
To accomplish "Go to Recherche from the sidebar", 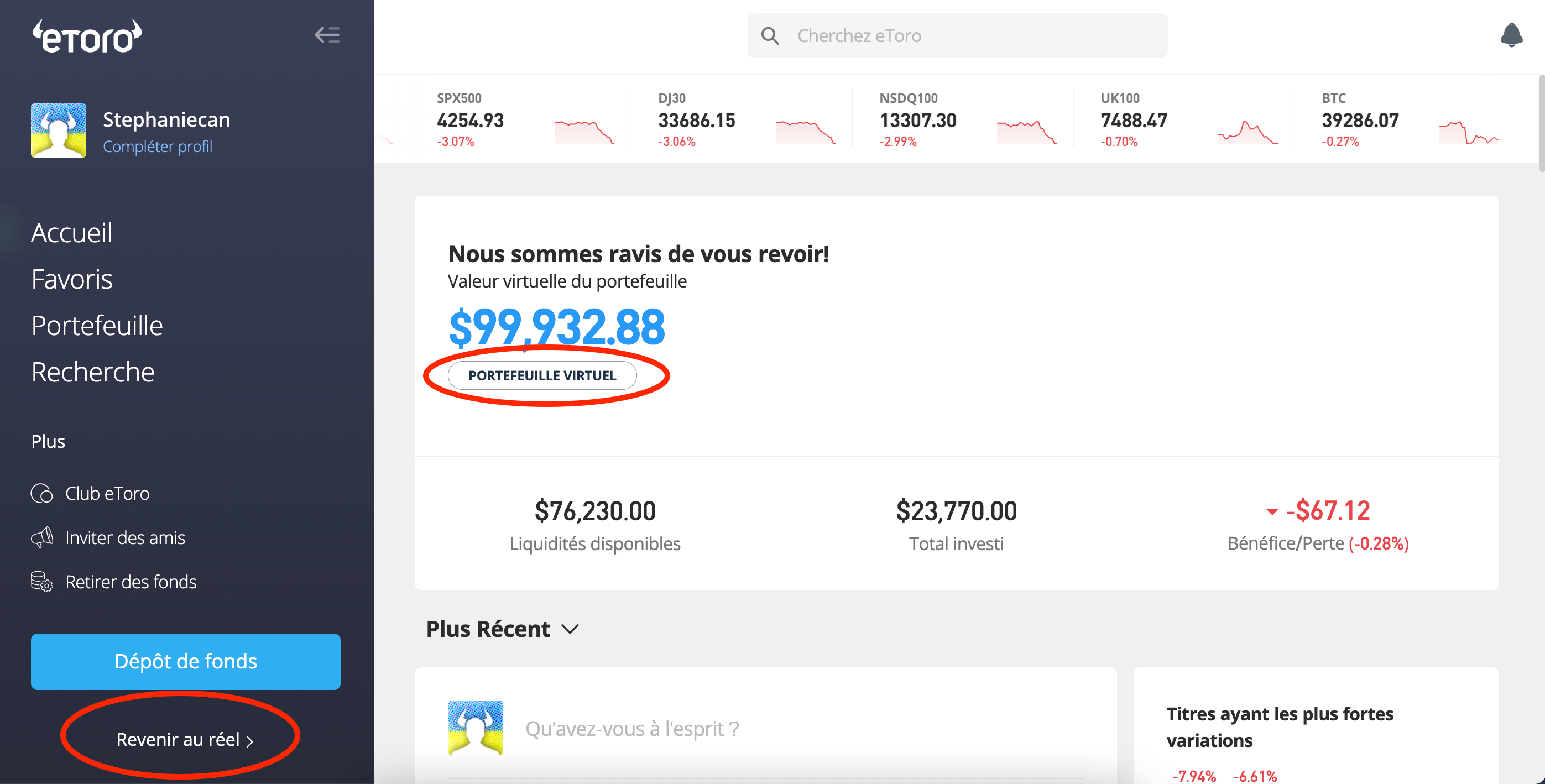I will coord(93,372).
